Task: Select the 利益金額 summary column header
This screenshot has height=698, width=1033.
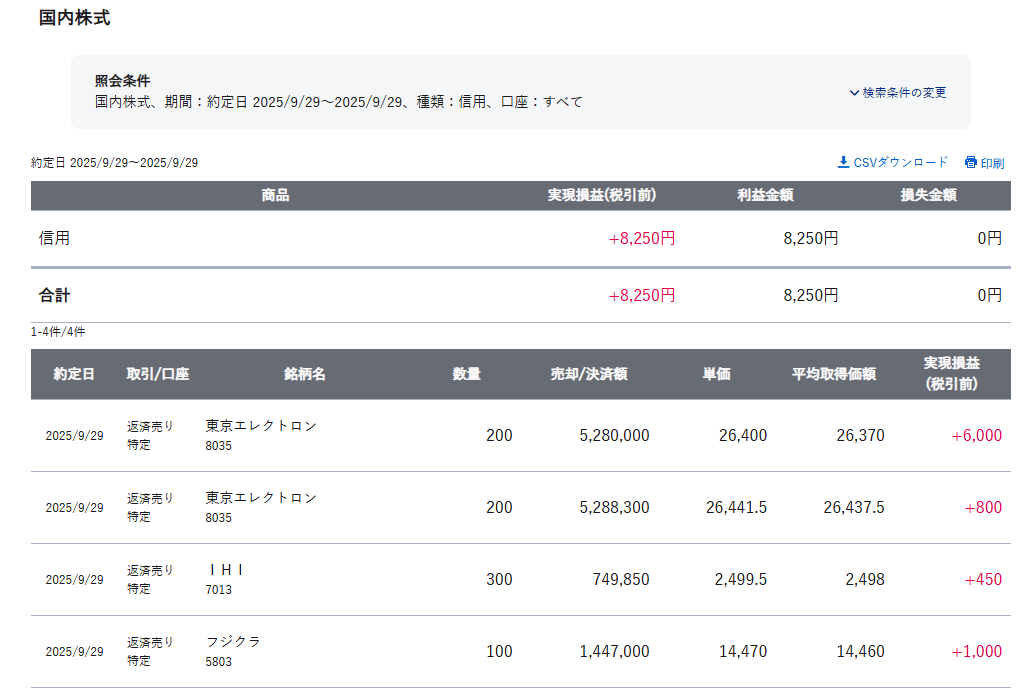Action: coord(765,195)
